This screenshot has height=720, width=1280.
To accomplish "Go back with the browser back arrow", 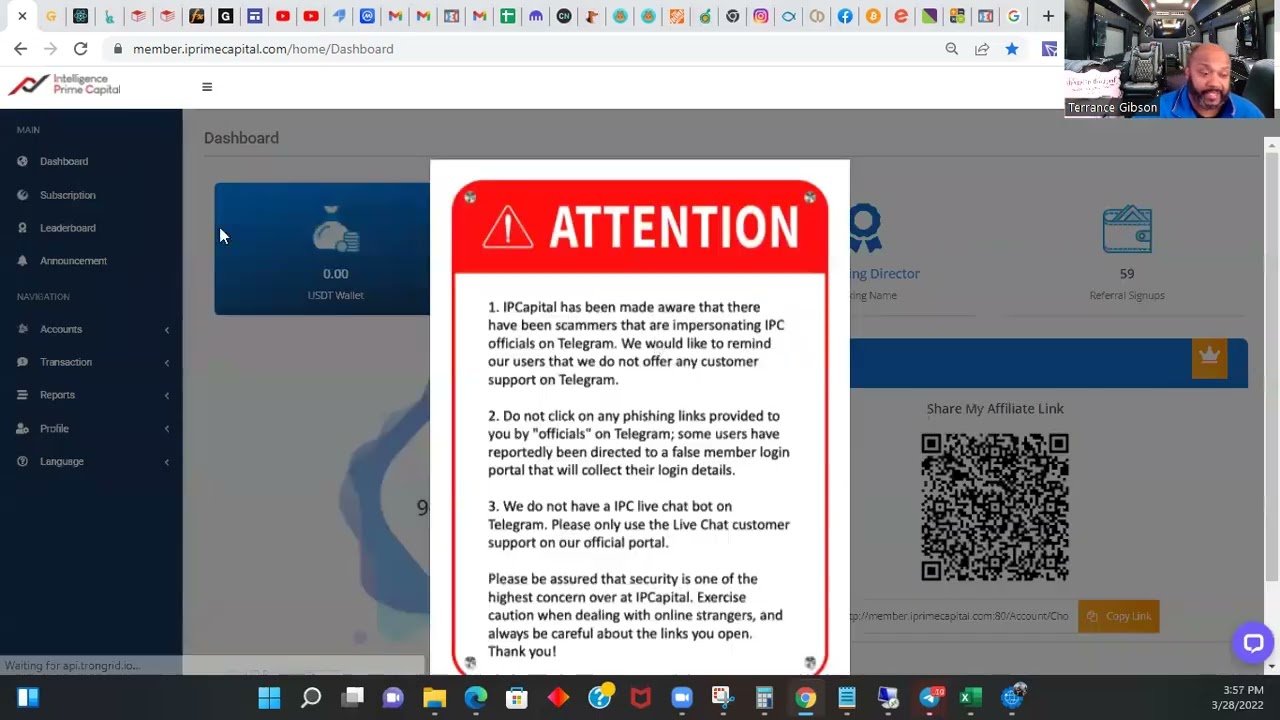I will (21, 49).
